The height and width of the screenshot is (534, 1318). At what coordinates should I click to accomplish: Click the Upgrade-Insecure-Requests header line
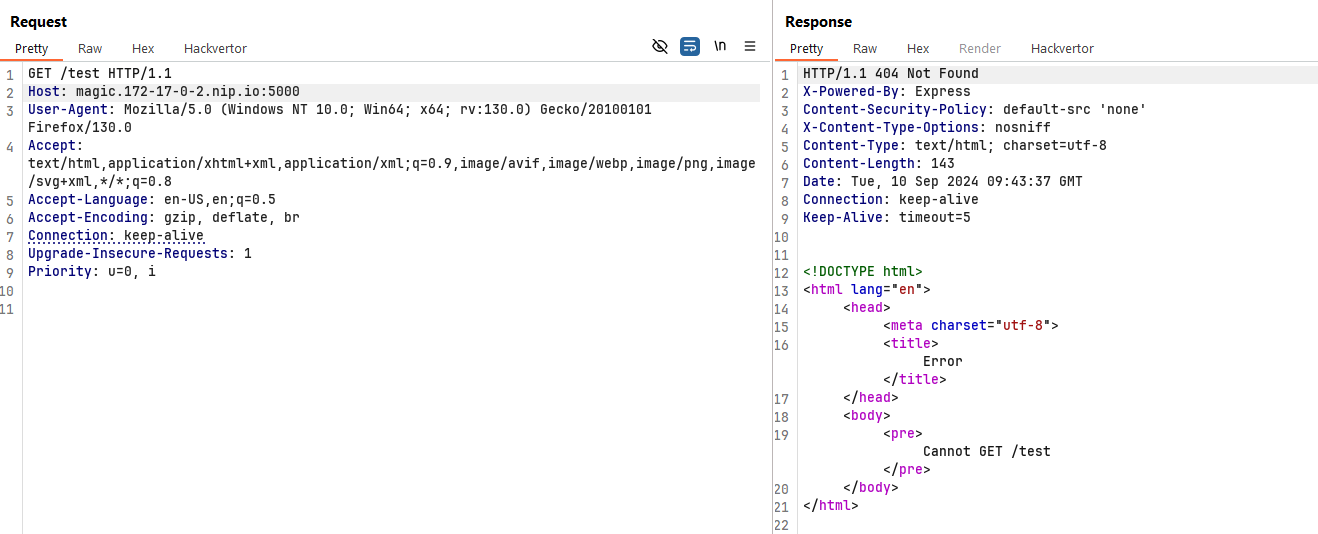[x=140, y=253]
